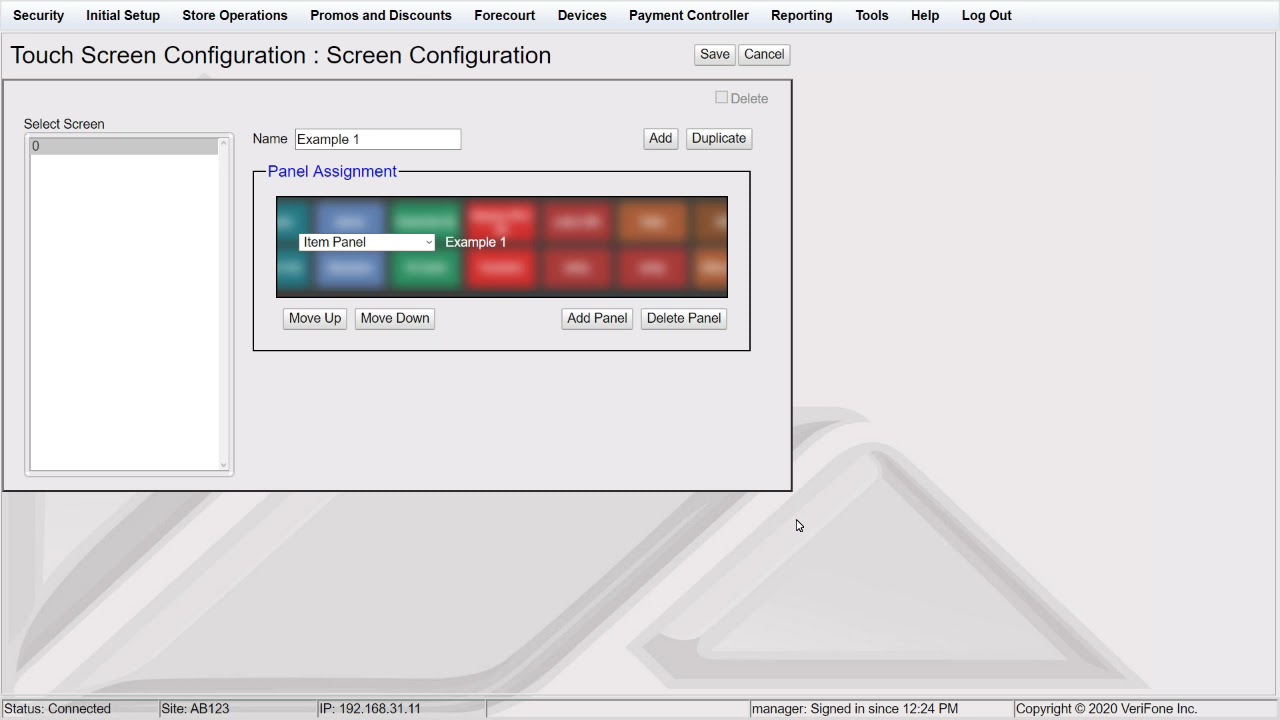Click the Cancel button
This screenshot has width=1280, height=720.
[x=764, y=55]
